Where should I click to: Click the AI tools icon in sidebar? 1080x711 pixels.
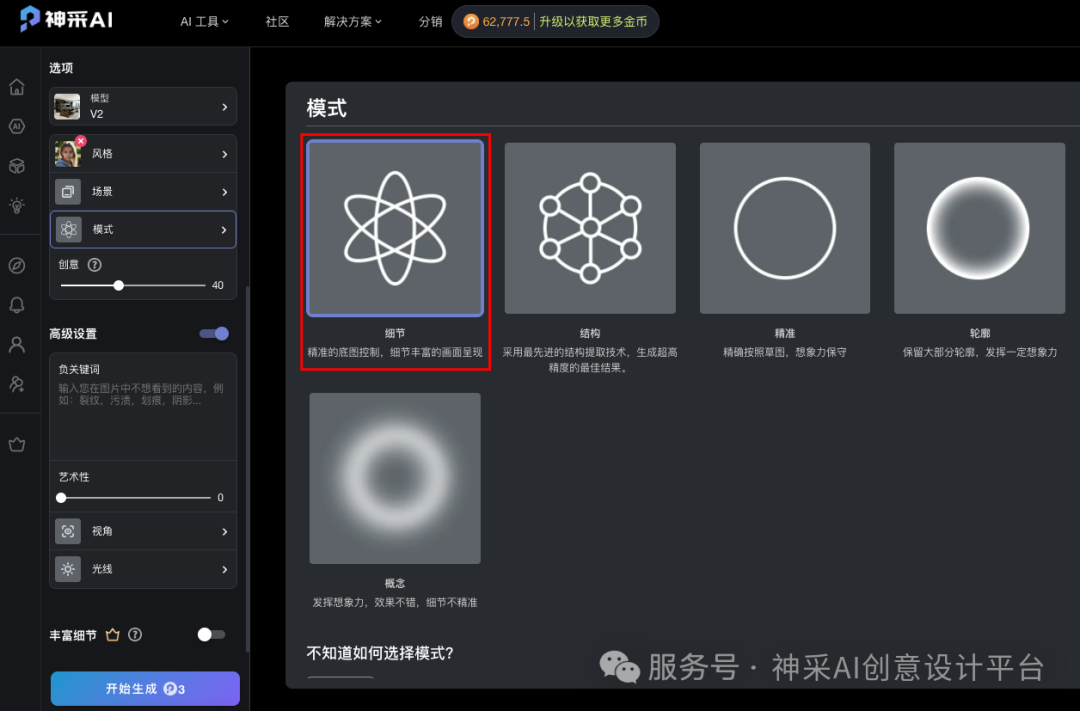click(x=18, y=127)
